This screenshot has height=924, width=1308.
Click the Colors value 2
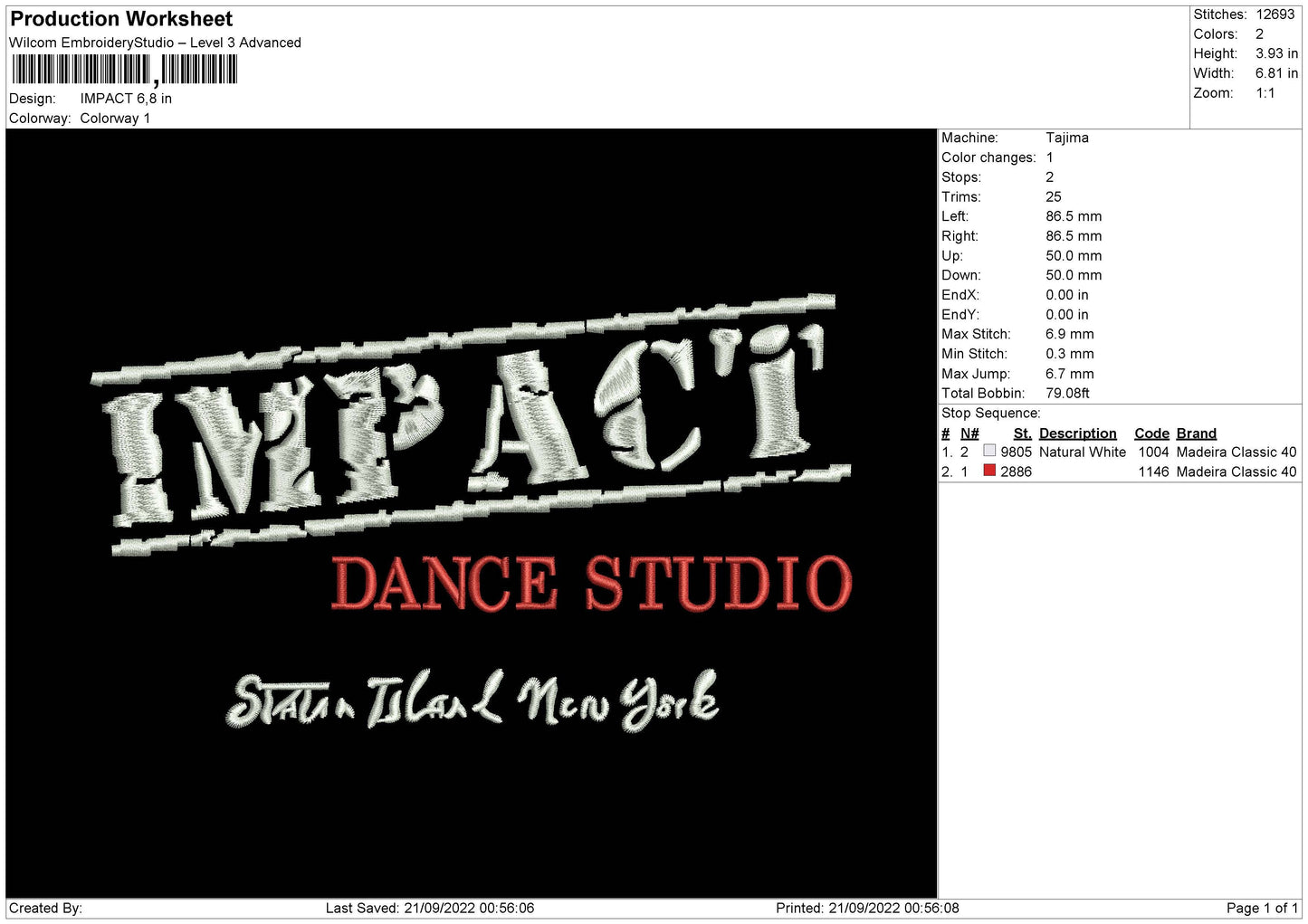(1259, 34)
